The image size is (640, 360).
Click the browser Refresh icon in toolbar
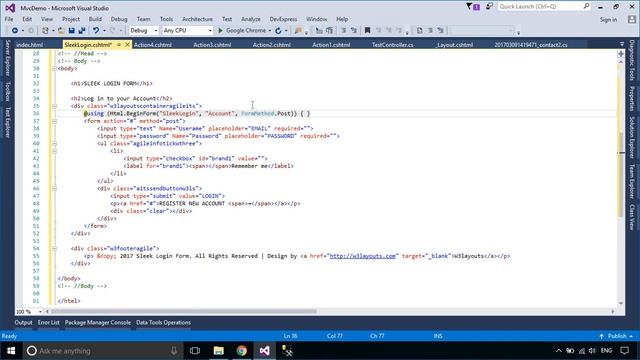tap(278, 31)
